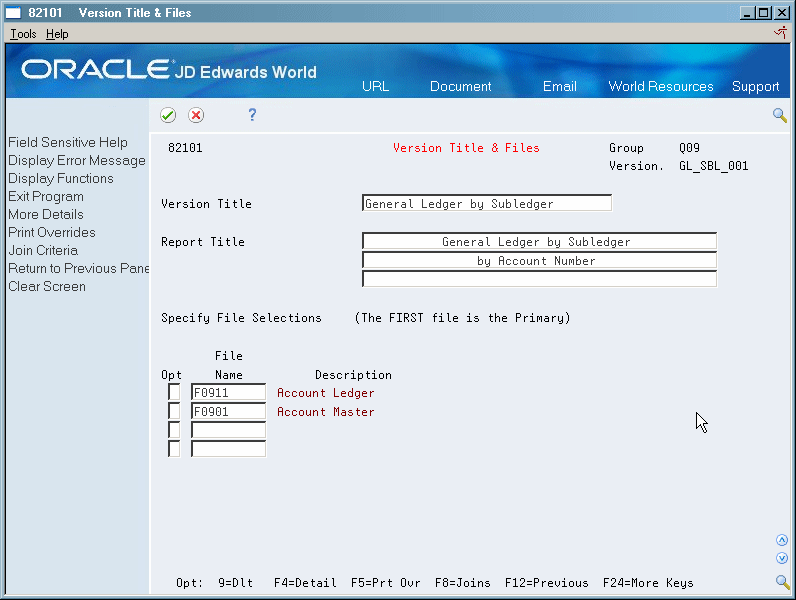796x600 pixels.
Task: Open the World Resources link
Action: click(661, 86)
